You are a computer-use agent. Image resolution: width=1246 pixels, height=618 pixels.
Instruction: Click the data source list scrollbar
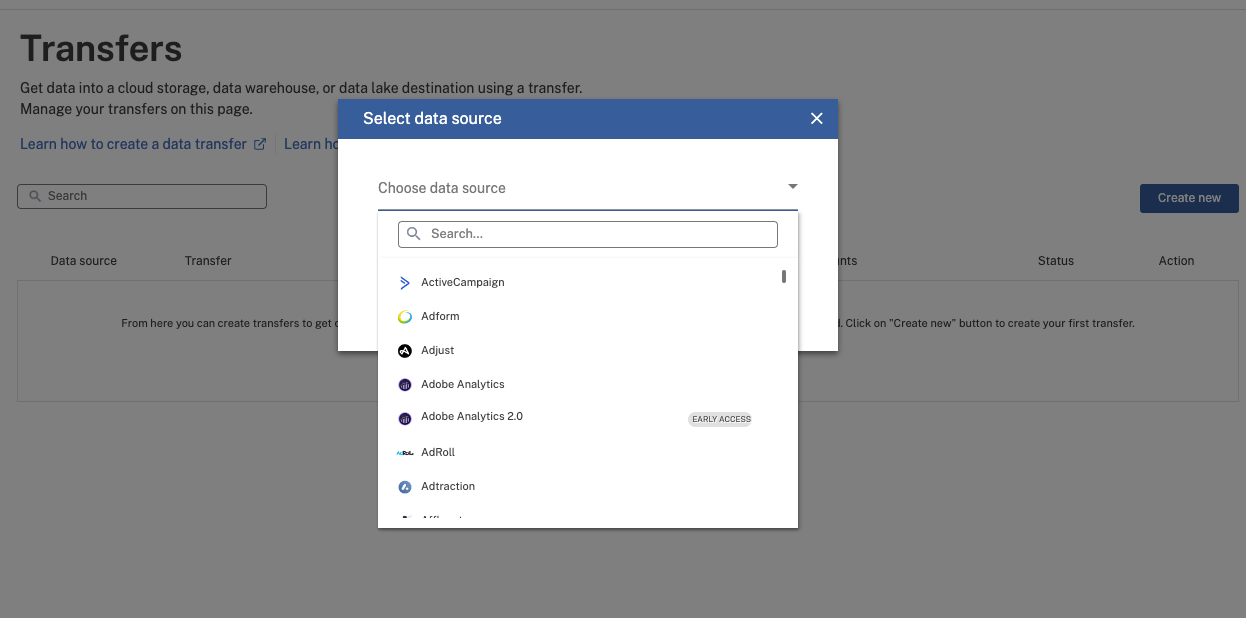tap(784, 277)
